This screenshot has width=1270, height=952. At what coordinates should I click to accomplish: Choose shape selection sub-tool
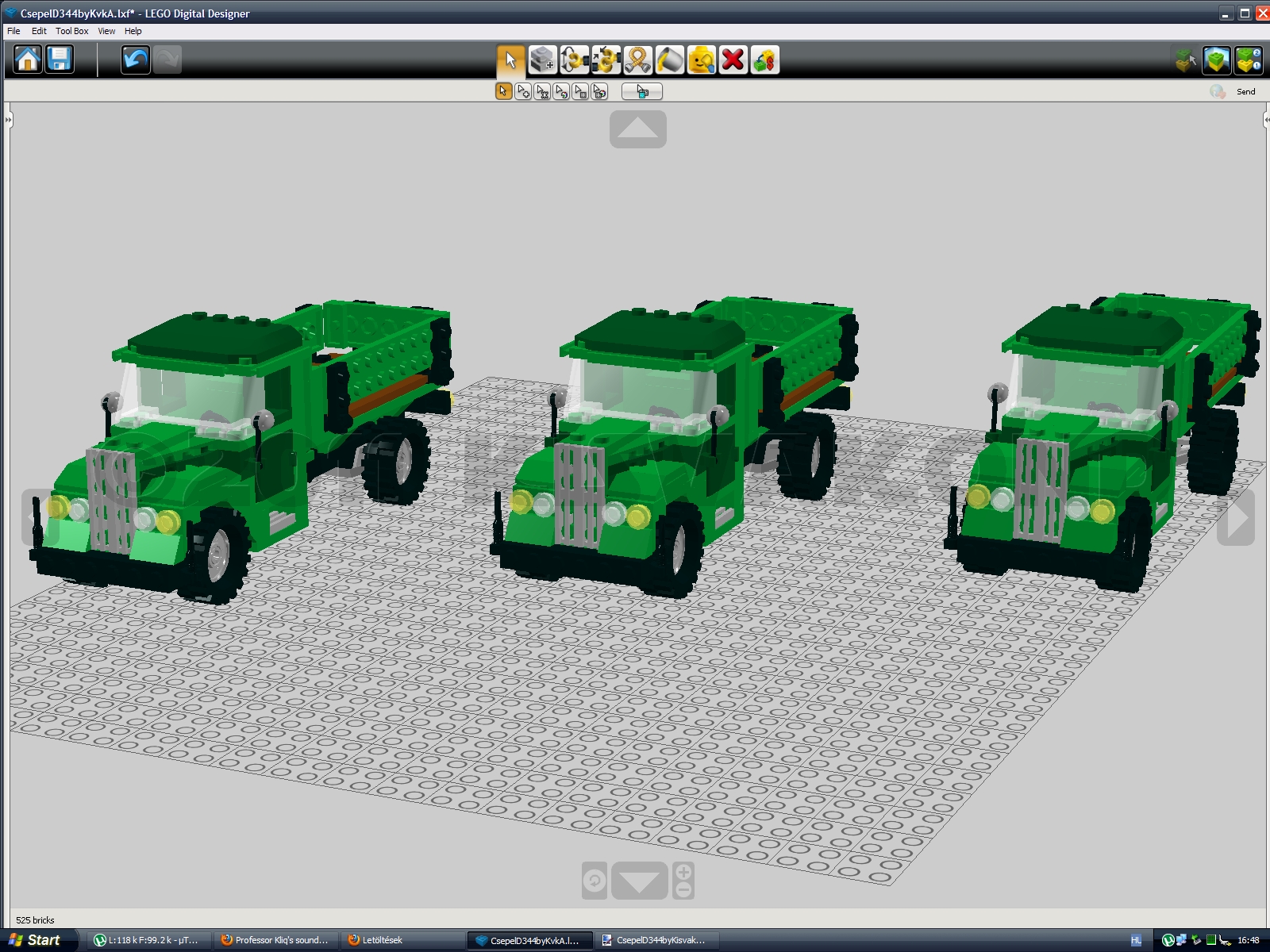pyautogui.click(x=580, y=91)
